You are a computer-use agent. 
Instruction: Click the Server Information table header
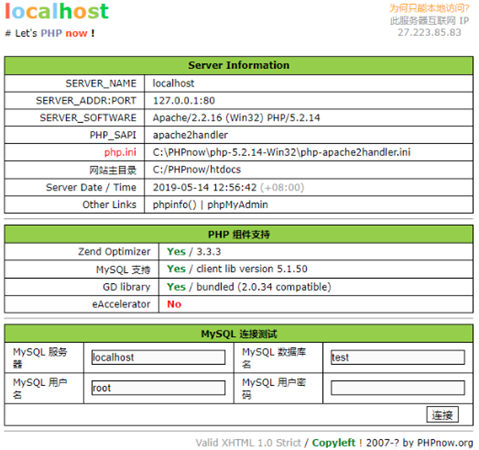click(x=239, y=65)
